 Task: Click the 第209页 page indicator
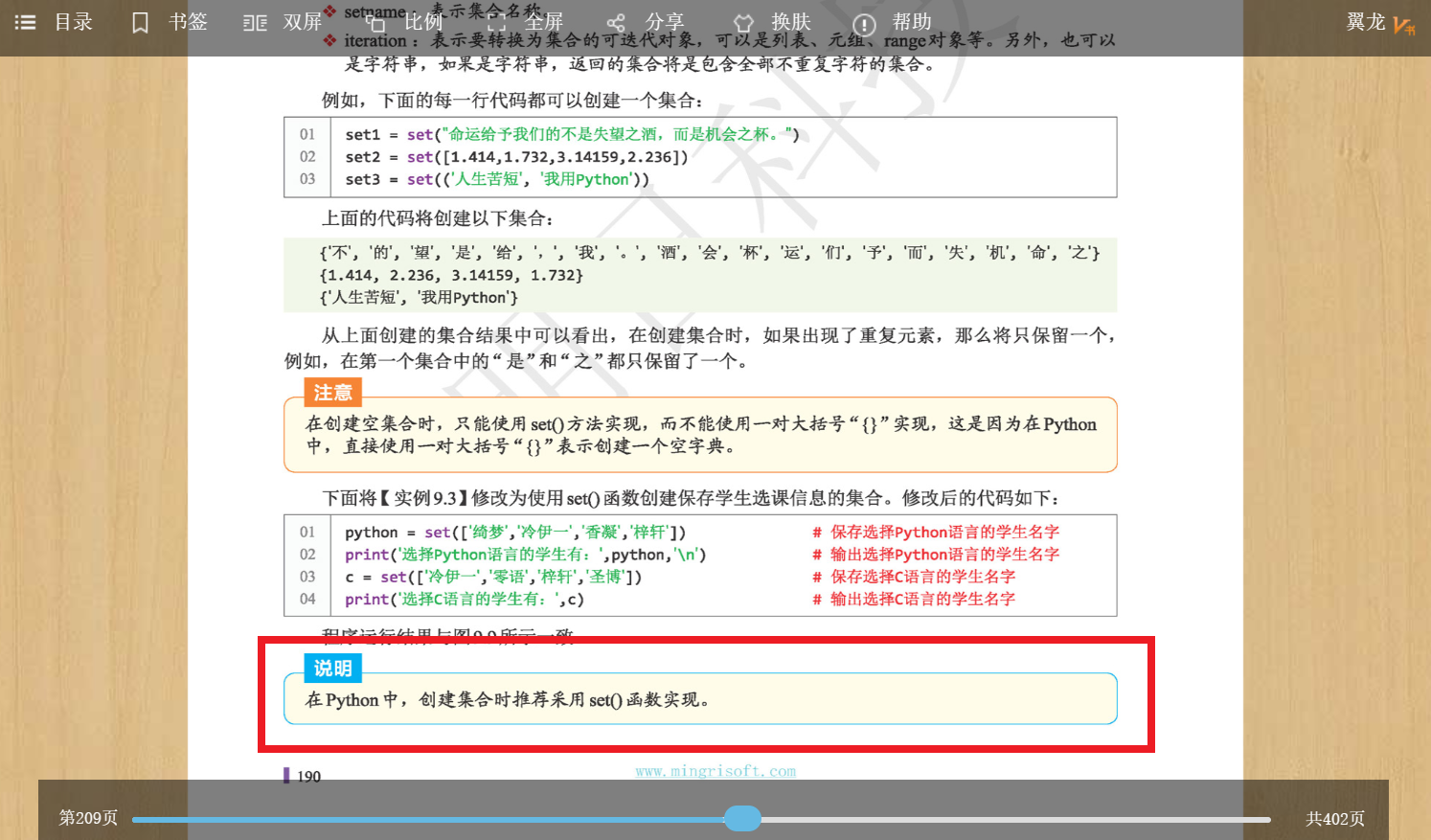[88, 818]
